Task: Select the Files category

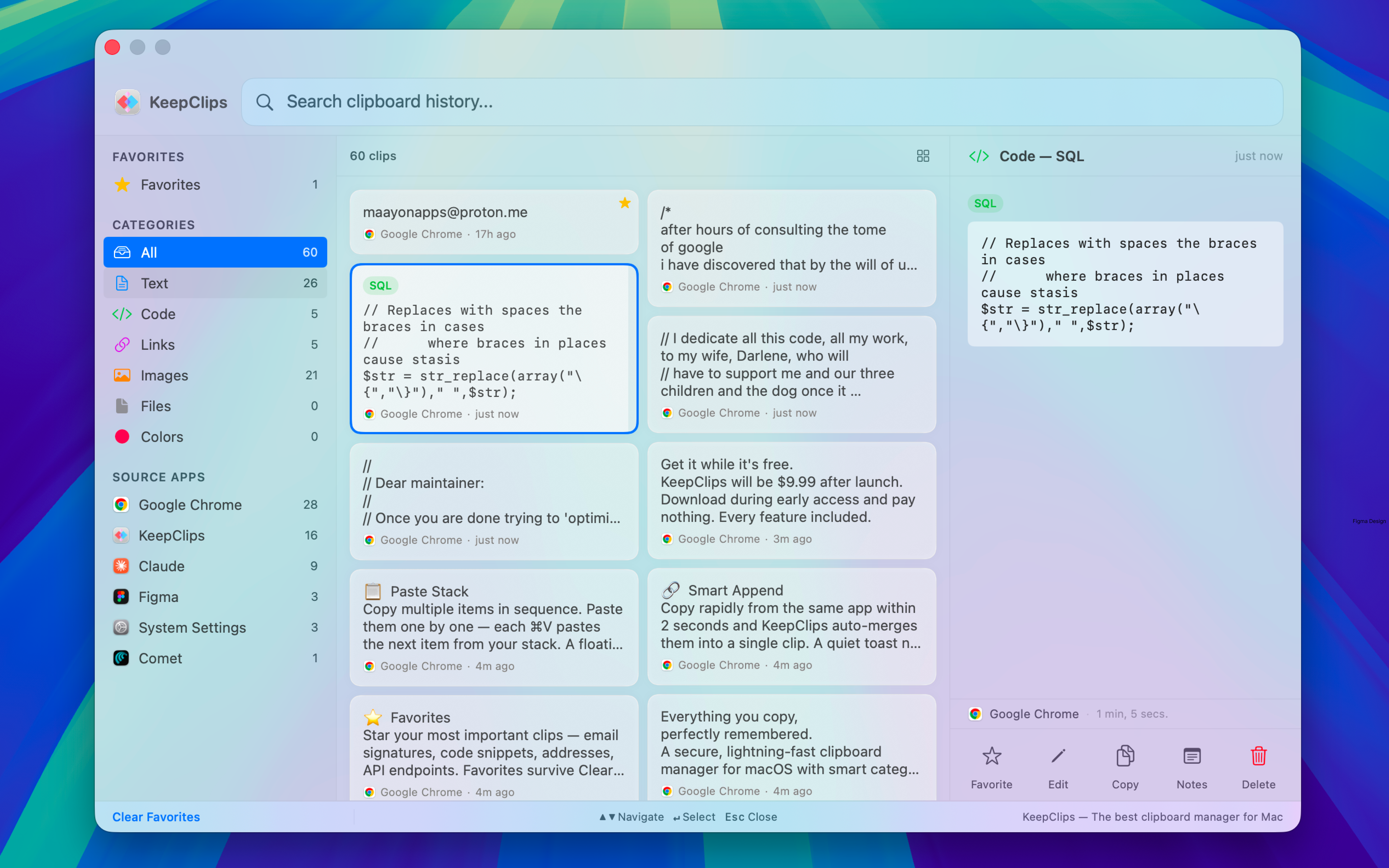Action: (x=215, y=406)
